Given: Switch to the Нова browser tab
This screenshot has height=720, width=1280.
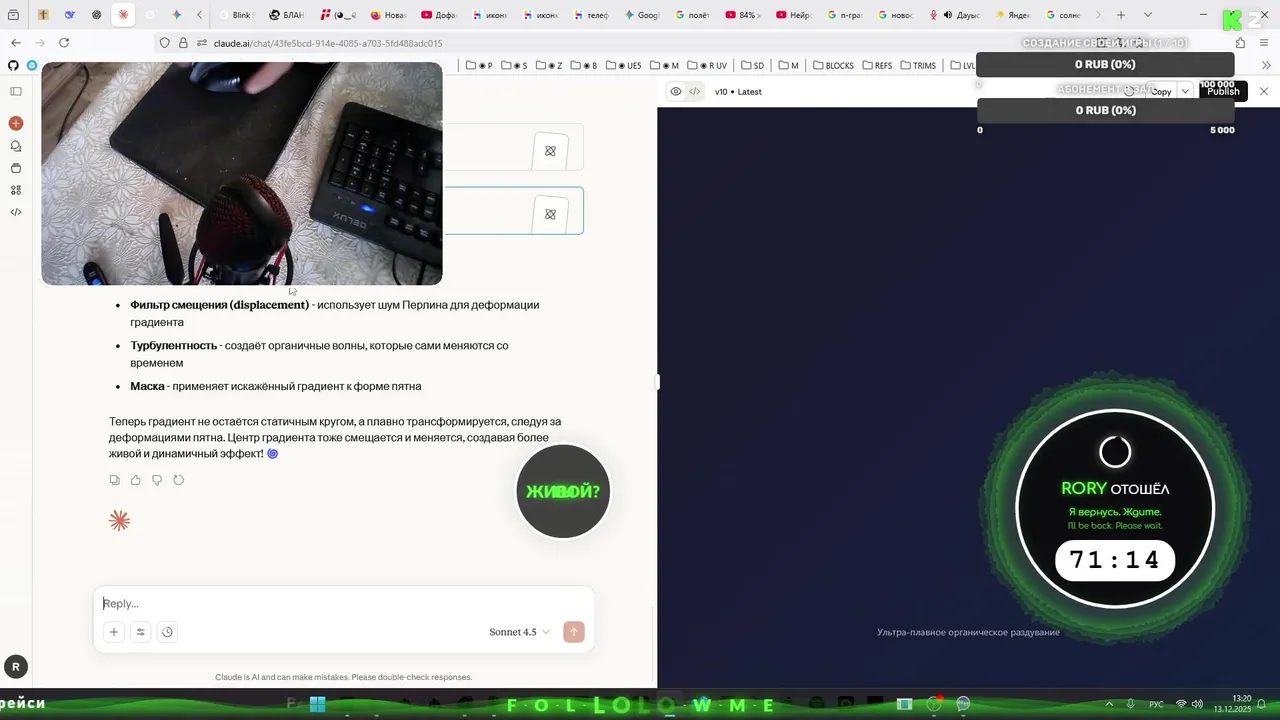Looking at the screenshot, I should (x=389, y=15).
